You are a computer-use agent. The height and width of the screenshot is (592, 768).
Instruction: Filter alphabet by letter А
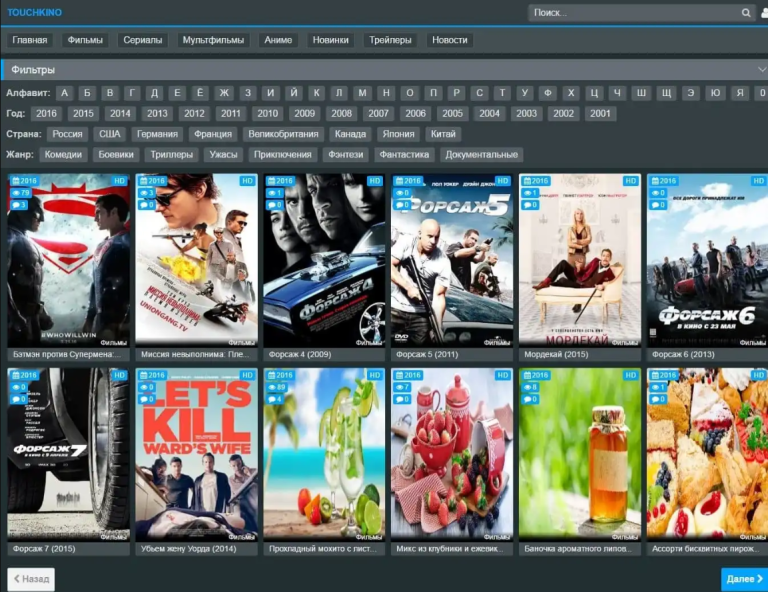coord(64,93)
